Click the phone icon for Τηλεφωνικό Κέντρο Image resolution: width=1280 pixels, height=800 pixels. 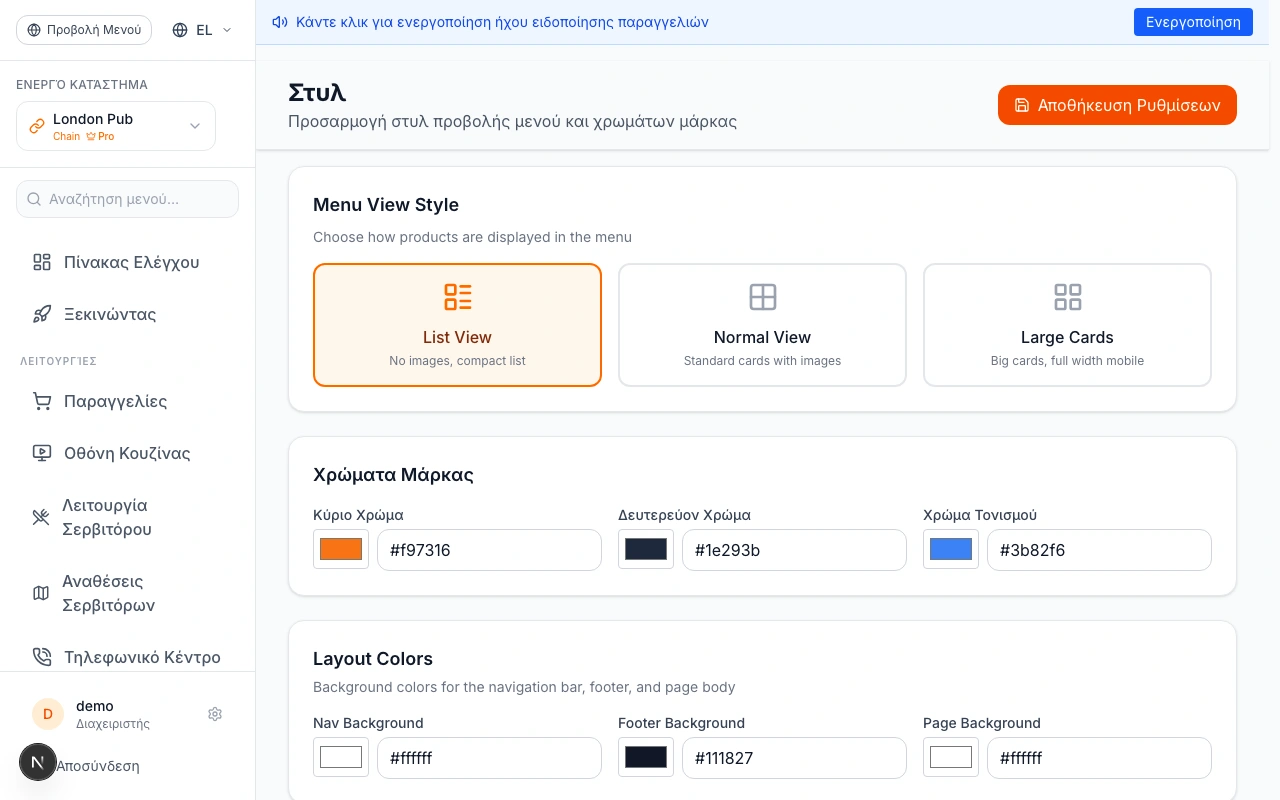pyautogui.click(x=42, y=657)
